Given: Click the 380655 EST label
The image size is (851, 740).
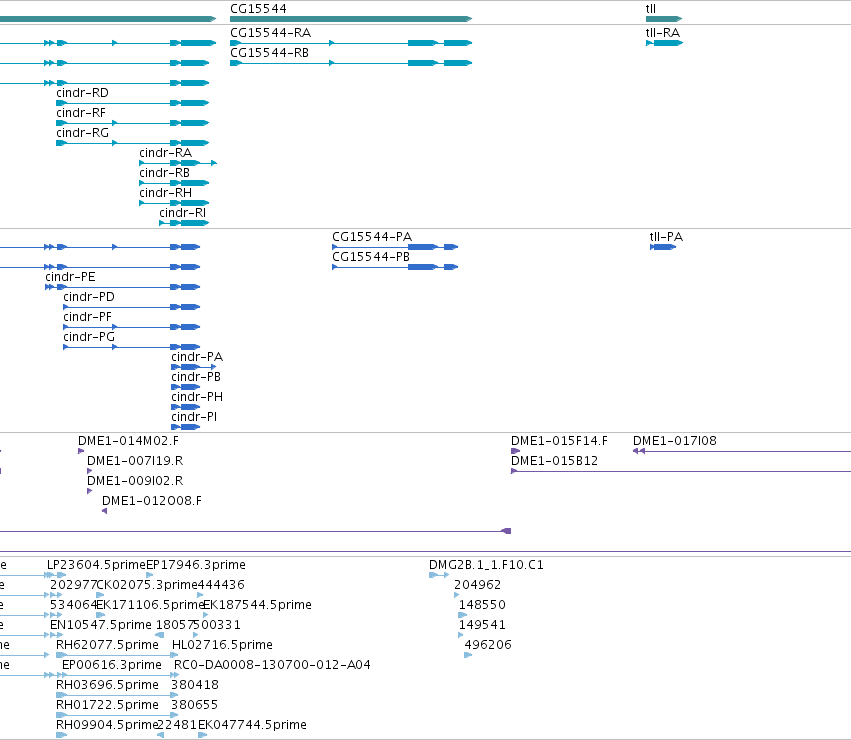Looking at the screenshot, I should [x=194, y=705].
